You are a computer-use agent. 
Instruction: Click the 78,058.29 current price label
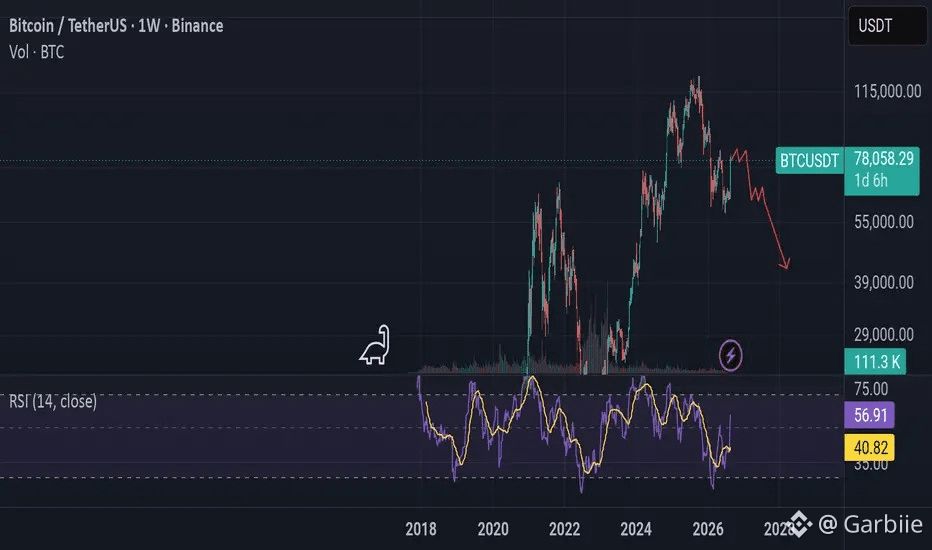(x=883, y=159)
